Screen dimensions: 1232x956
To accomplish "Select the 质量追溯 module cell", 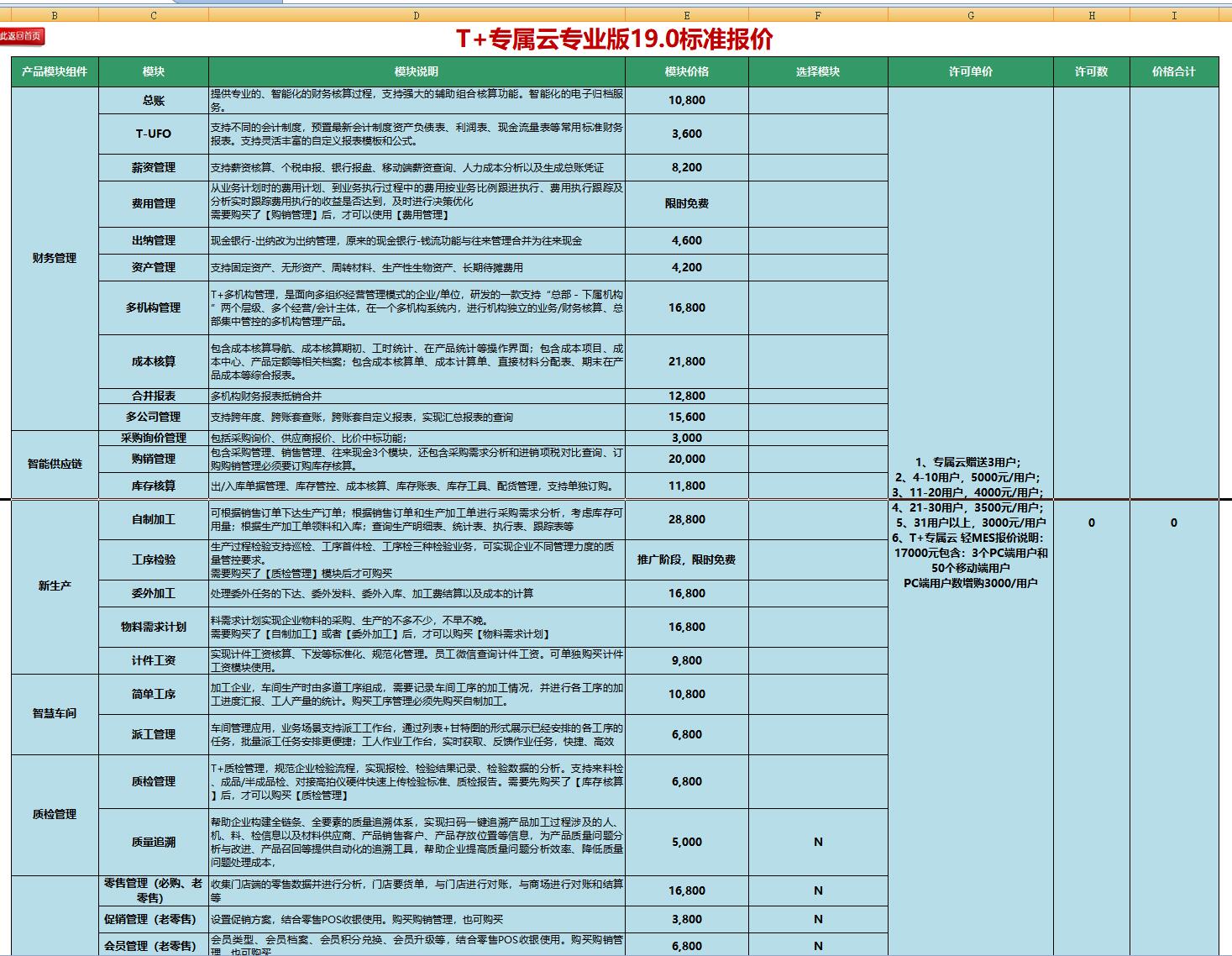I will pos(153,842).
